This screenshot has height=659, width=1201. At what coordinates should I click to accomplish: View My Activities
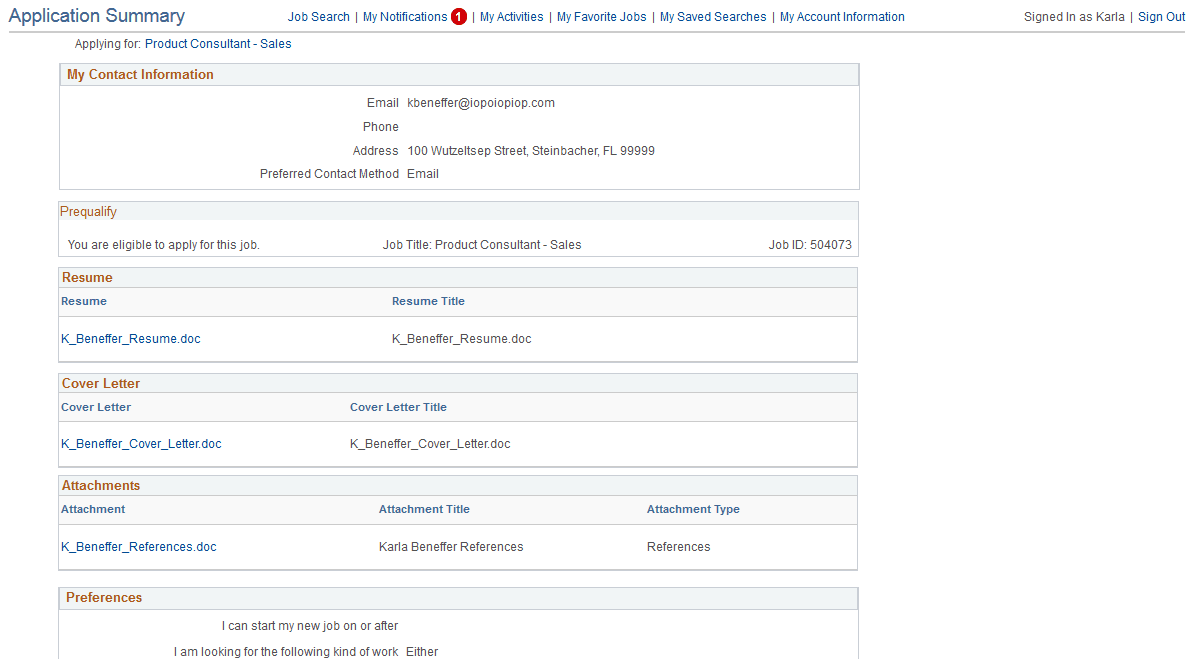tap(511, 16)
